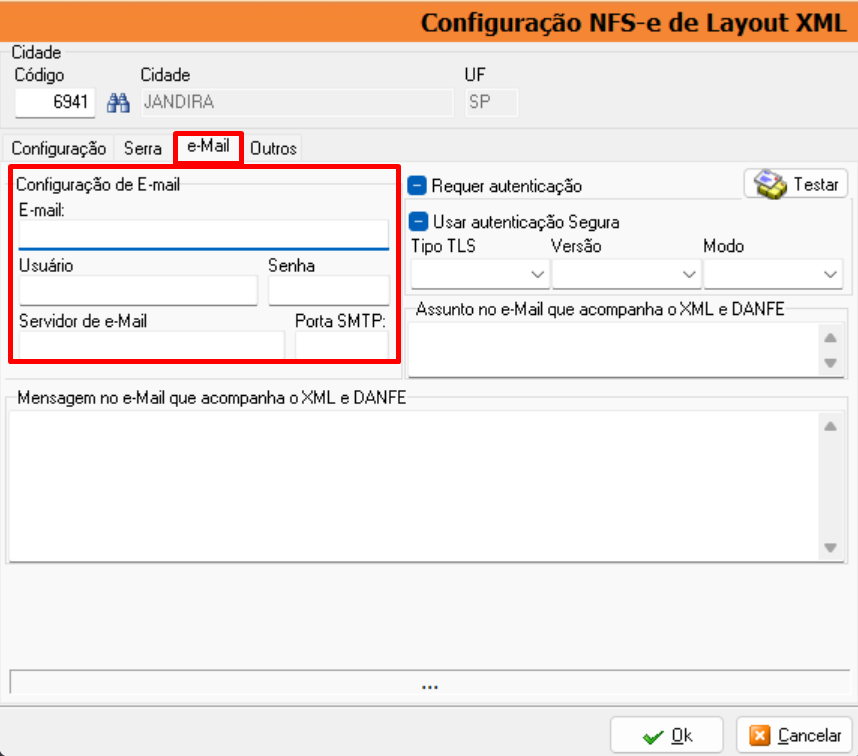Open the Outros tab
The height and width of the screenshot is (756, 858).
coord(273,148)
